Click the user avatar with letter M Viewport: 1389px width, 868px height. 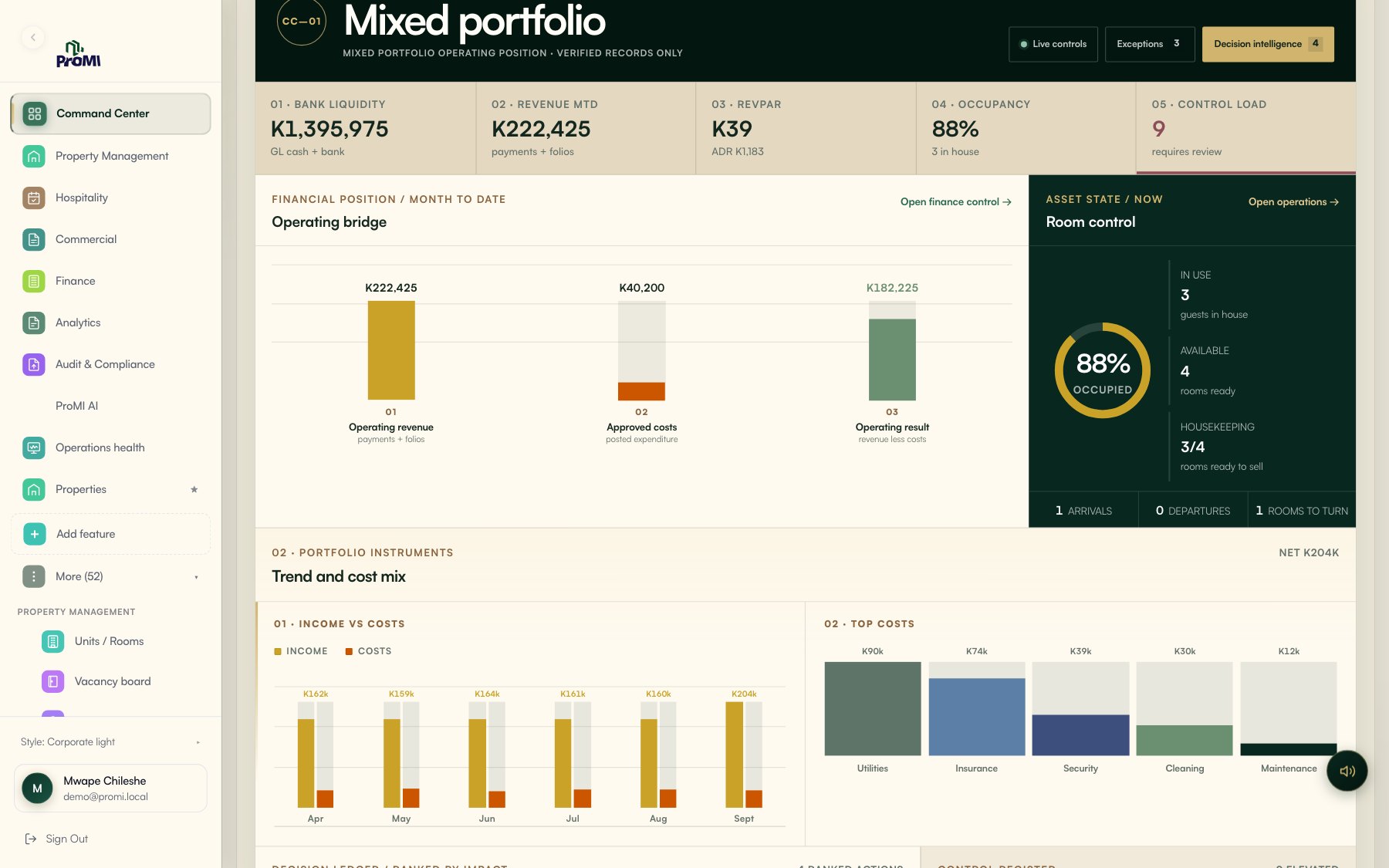point(37,789)
